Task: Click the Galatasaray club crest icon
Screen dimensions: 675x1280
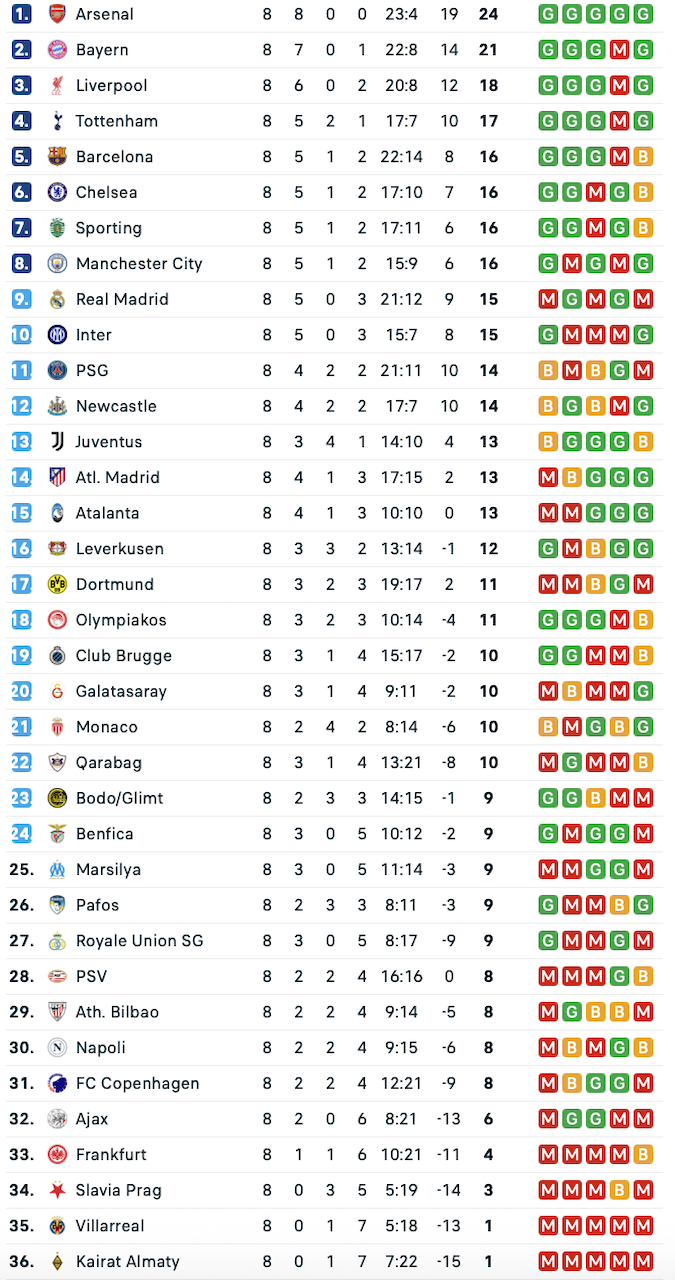Action: pyautogui.click(x=57, y=691)
